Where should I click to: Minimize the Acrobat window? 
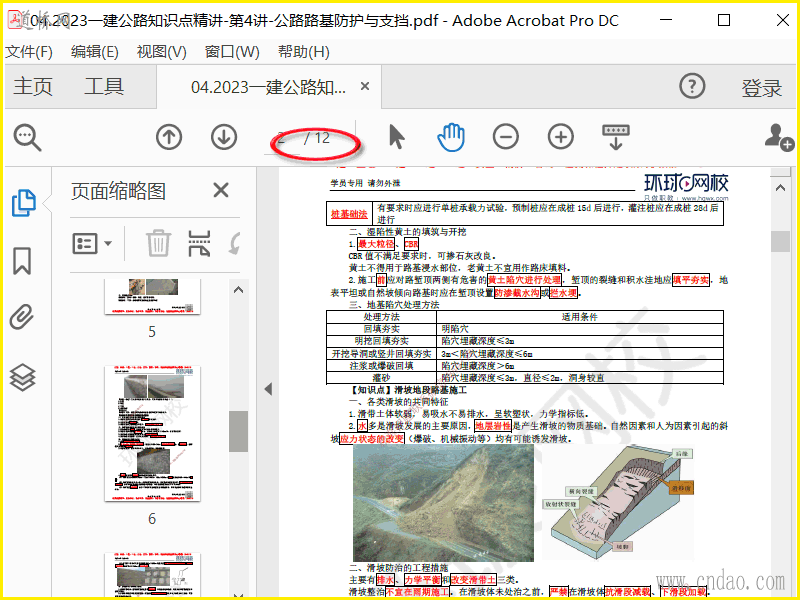[x=666, y=20]
